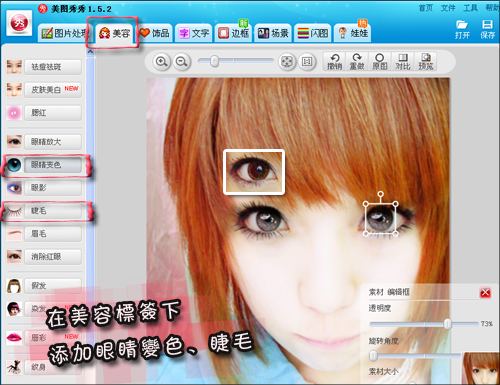Open the 场景 tab
This screenshot has width=500, height=385.
click(273, 33)
